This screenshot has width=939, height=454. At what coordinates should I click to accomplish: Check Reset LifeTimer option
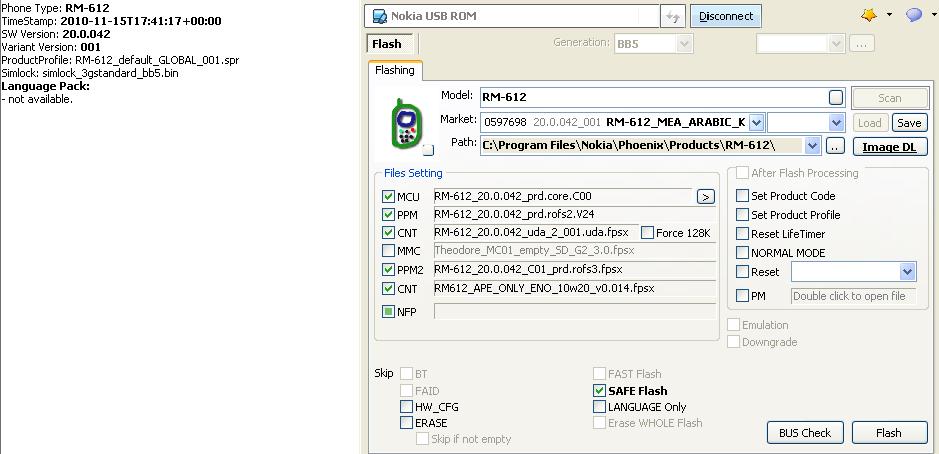[x=743, y=234]
